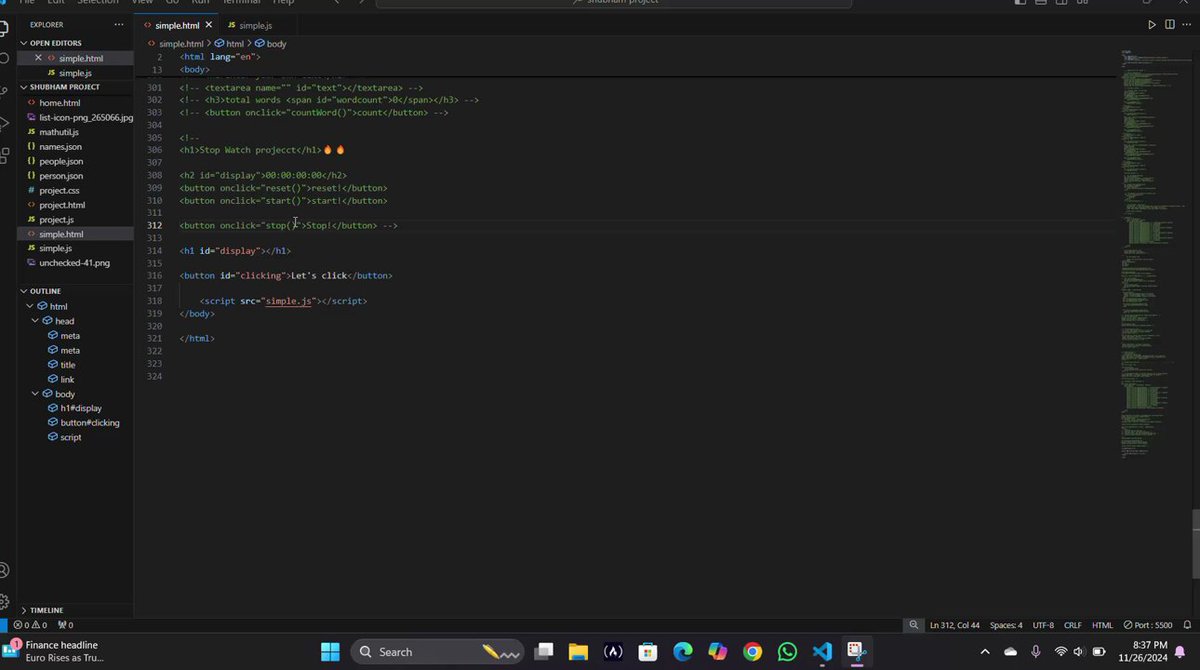Screen dimensions: 1200x670
Task: Open person.json in the explorer
Action: 61,176
